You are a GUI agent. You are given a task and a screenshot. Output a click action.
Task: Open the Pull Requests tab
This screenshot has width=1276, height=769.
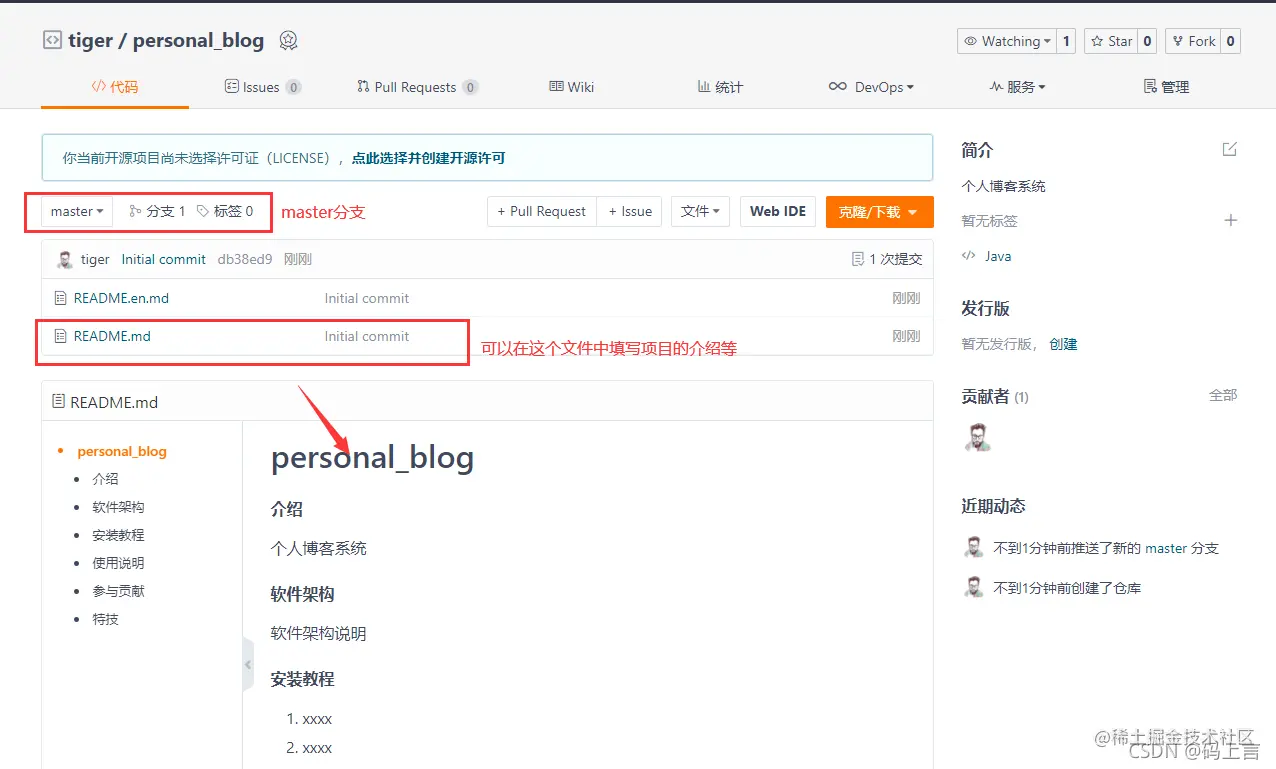tap(417, 87)
